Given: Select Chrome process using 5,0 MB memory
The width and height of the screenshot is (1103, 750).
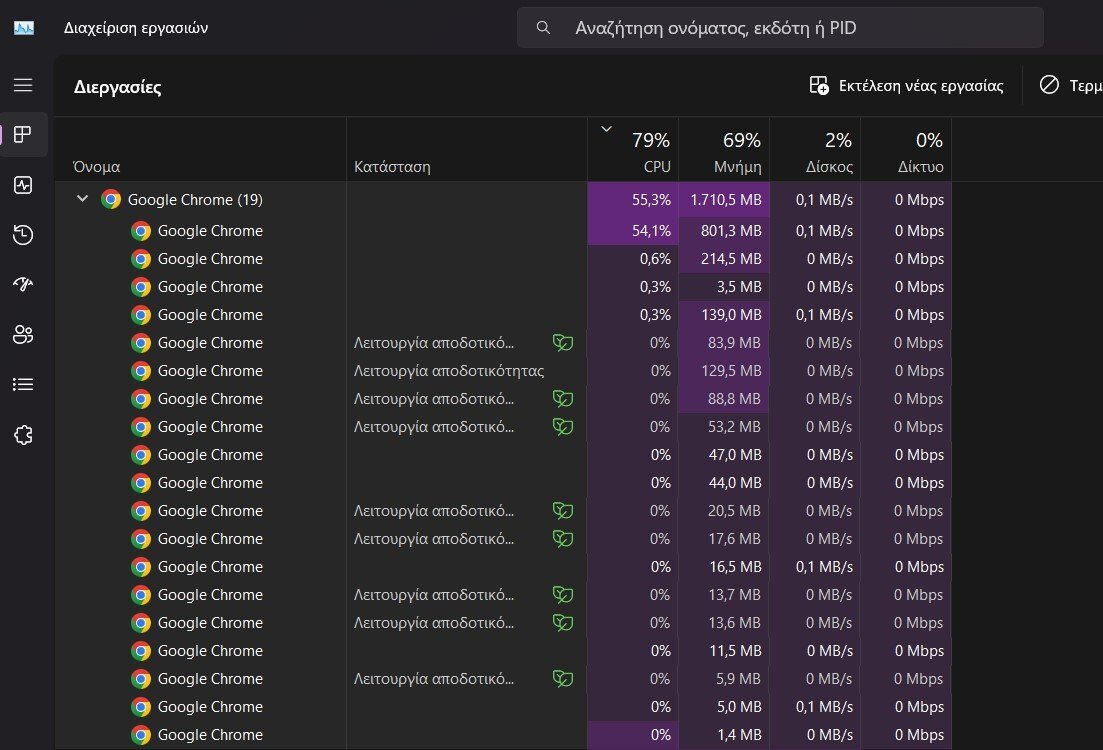Looking at the screenshot, I should pos(503,706).
